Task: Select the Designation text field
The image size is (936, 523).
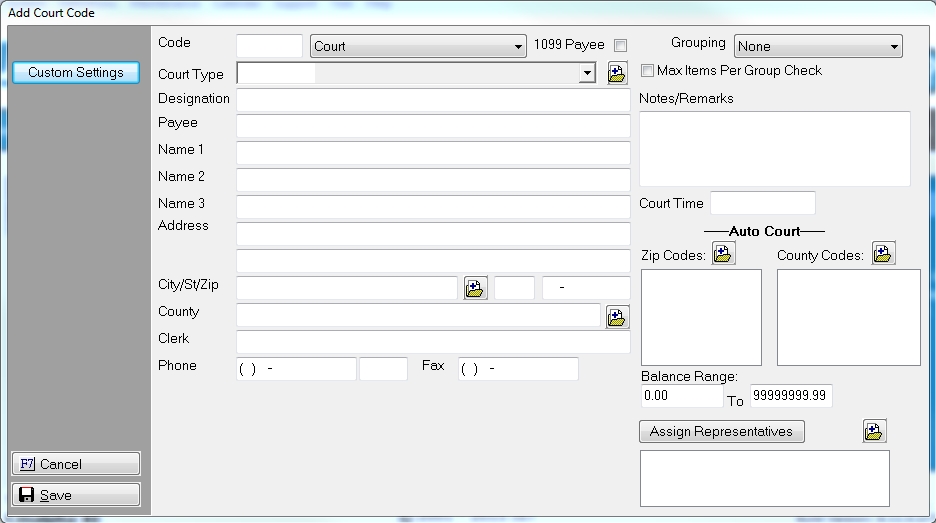Action: pyautogui.click(x=433, y=100)
